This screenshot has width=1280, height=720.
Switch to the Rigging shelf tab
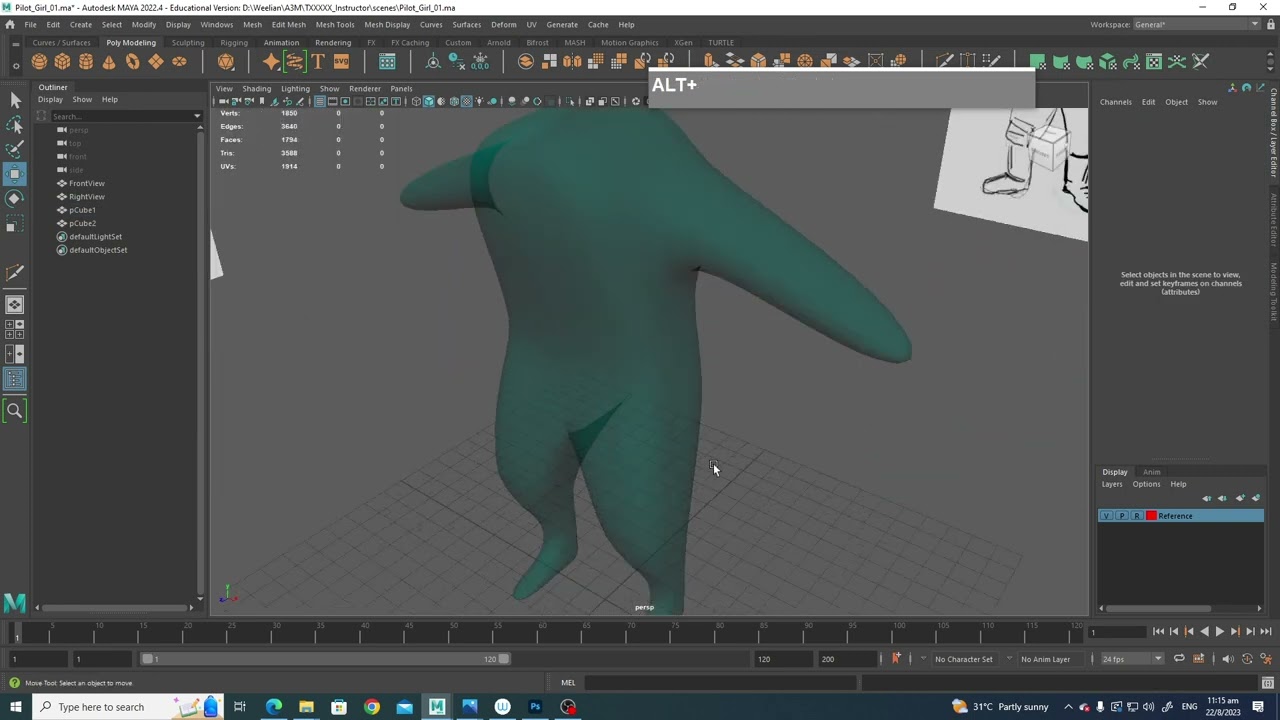tap(234, 43)
